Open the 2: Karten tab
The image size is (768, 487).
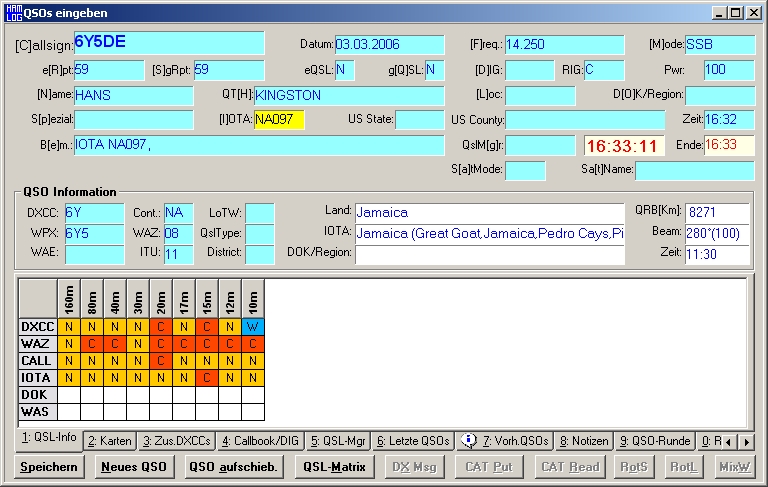click(x=109, y=441)
